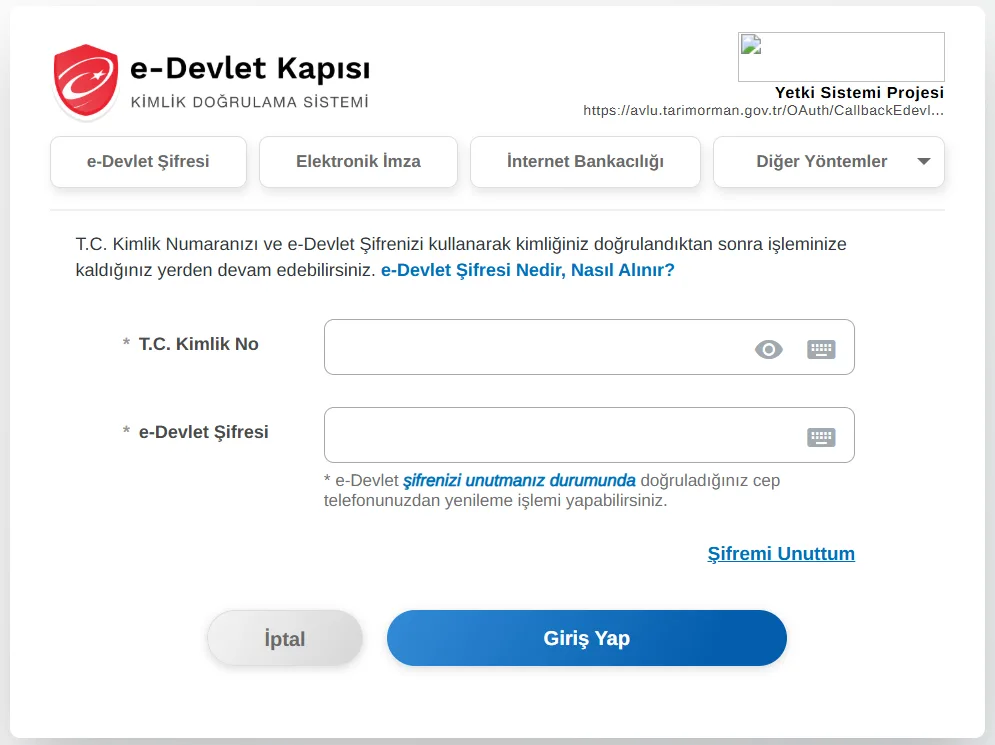The width and height of the screenshot is (995, 745).
Task: Click the KİMLİK DOĞRULAMA SİSTEMİ subtitle
Action: (x=249, y=102)
